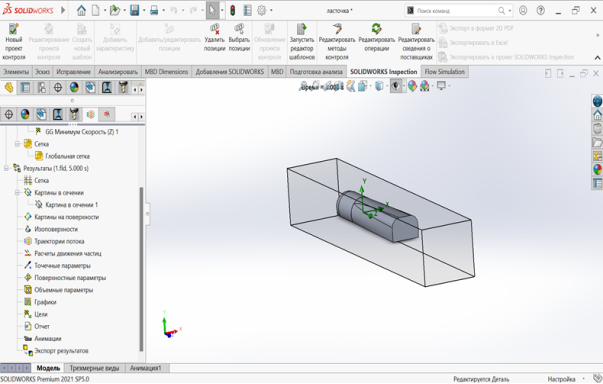Screen dimensions: 603x384
Task: Open the dropdown arrow beside the Save icon
Action: (144, 10)
